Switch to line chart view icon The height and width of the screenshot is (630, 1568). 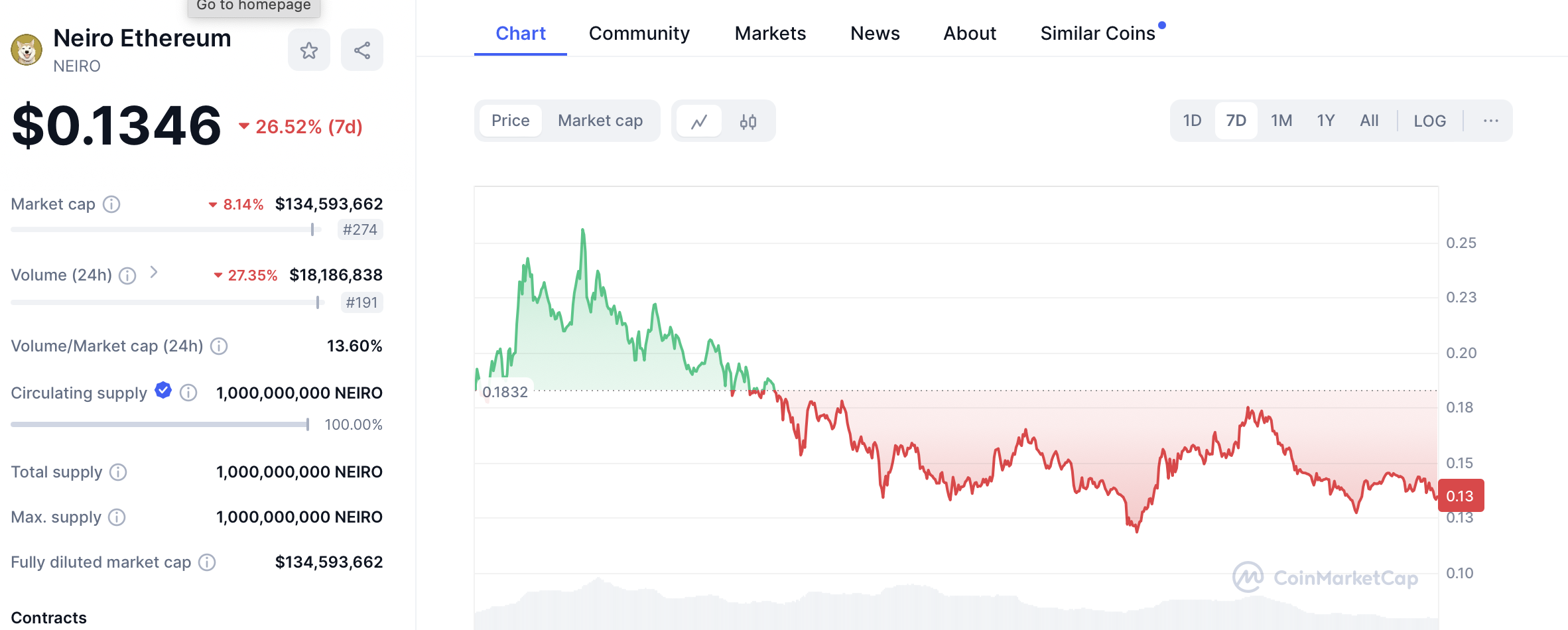699,121
